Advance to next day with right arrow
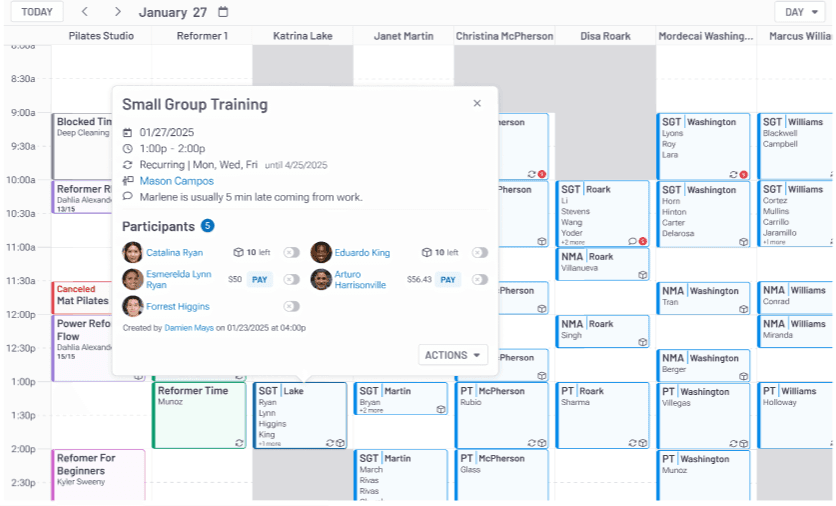Image resolution: width=836 pixels, height=506 pixels. tap(118, 12)
